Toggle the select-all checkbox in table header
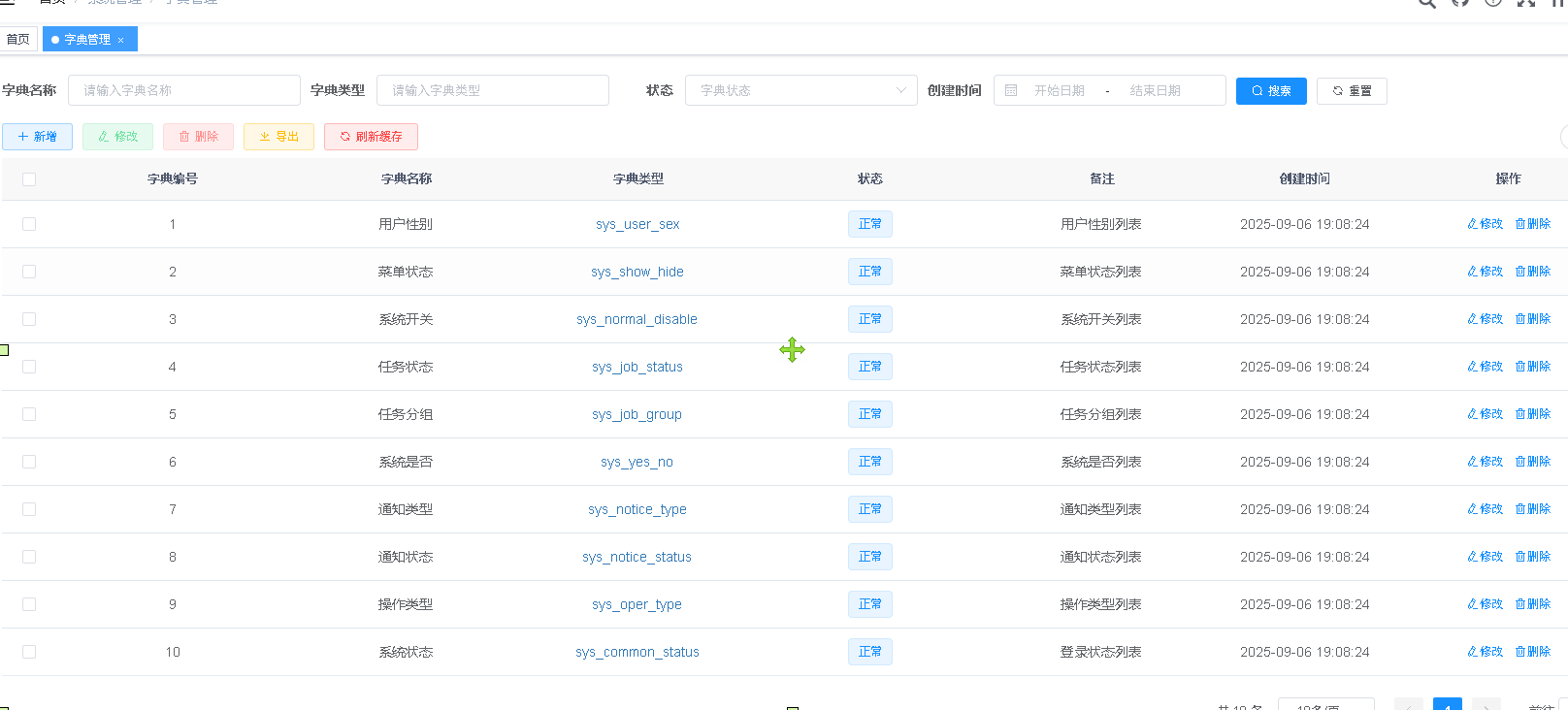 coord(29,179)
